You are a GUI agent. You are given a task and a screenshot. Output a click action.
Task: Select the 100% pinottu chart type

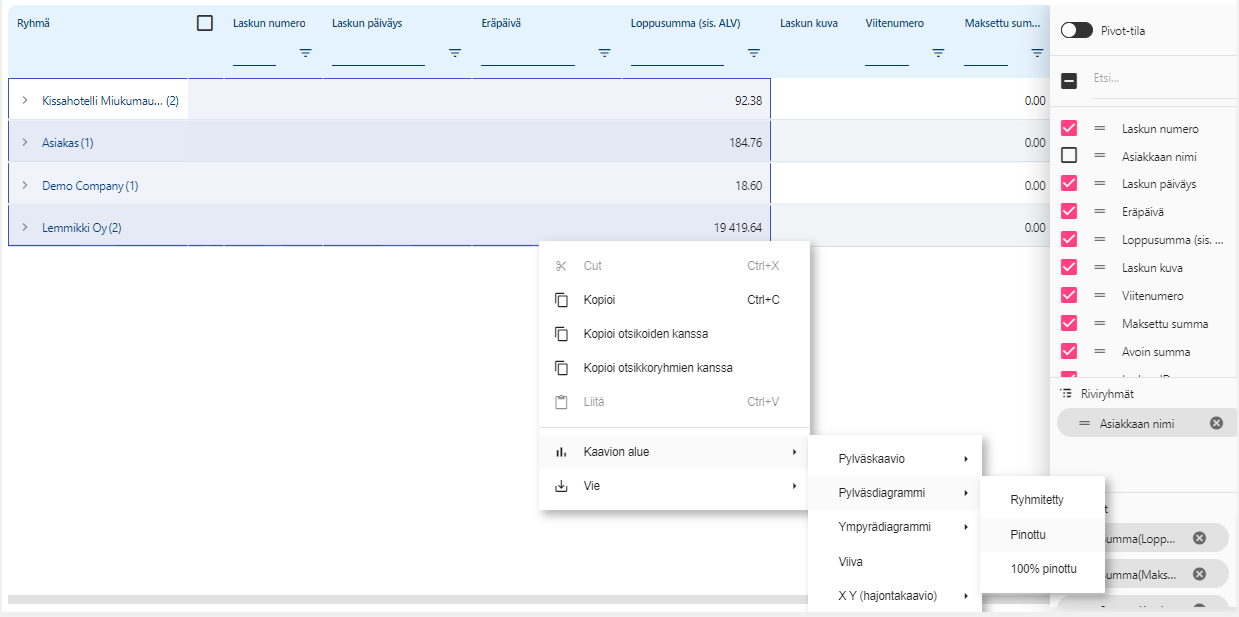coord(1042,569)
